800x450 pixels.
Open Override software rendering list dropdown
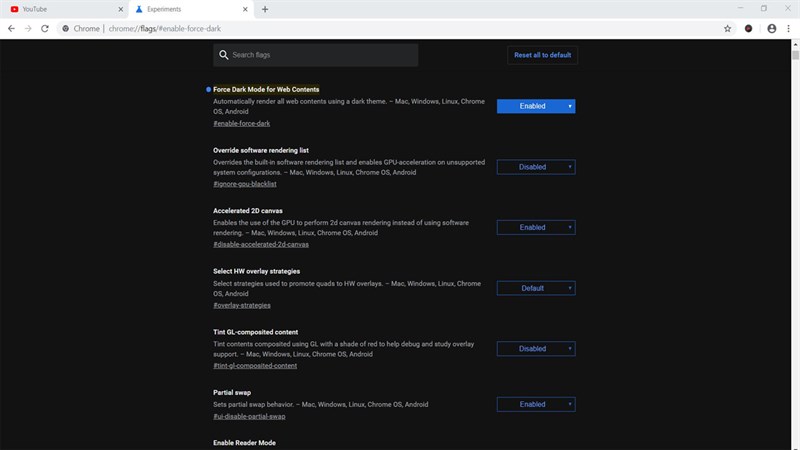pos(536,167)
